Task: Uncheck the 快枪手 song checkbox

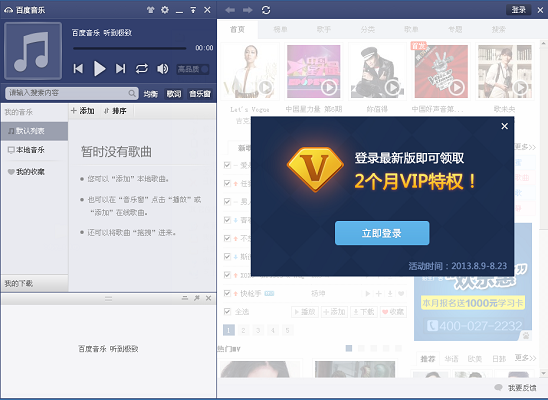Action: (227, 293)
